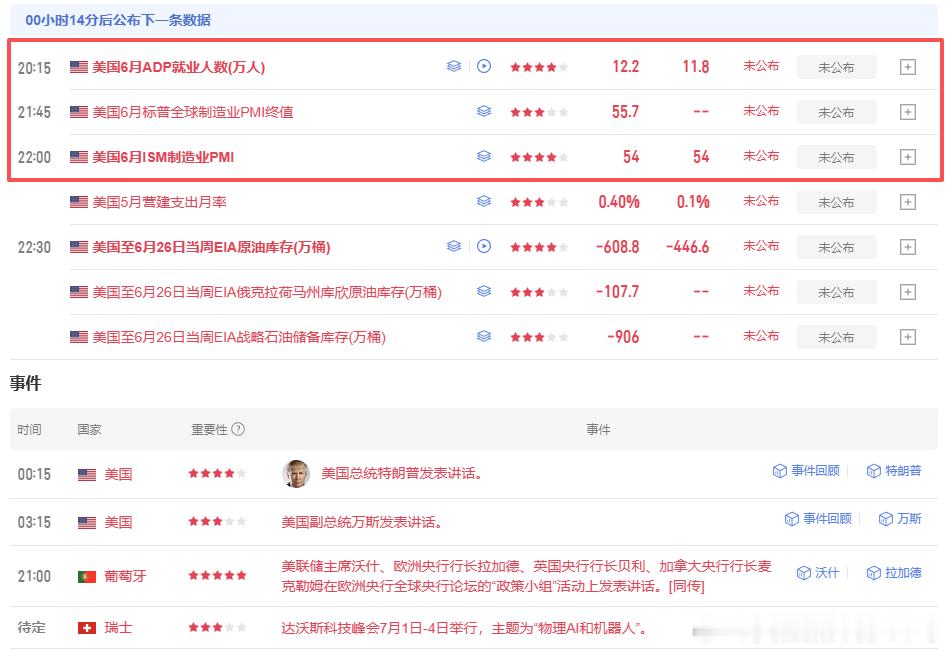Expand the 美国5月营建支出月率 row with plus
This screenshot has height=651, width=949.
[x=907, y=202]
